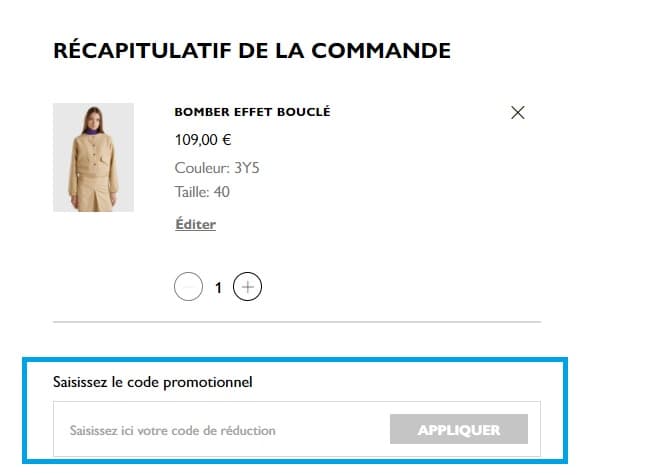Click the horizontal divider under the quantity
645x475 pixels.
click(x=296, y=322)
